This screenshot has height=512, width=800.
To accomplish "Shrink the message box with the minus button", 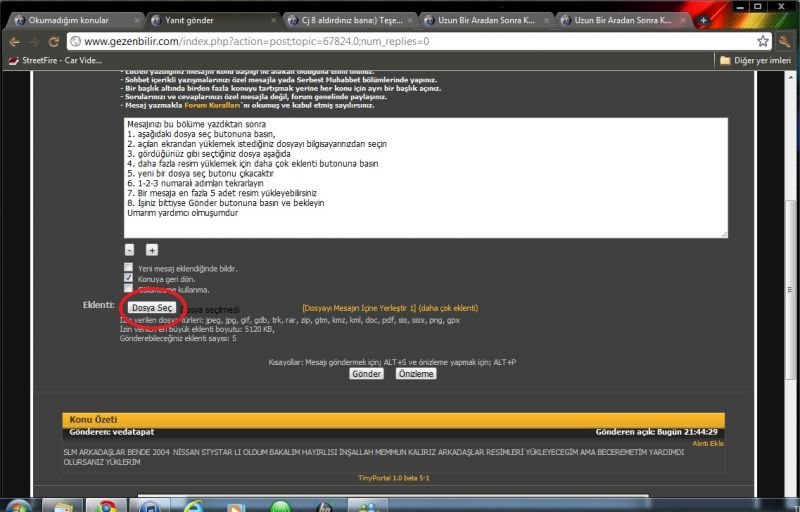I will [x=130, y=249].
